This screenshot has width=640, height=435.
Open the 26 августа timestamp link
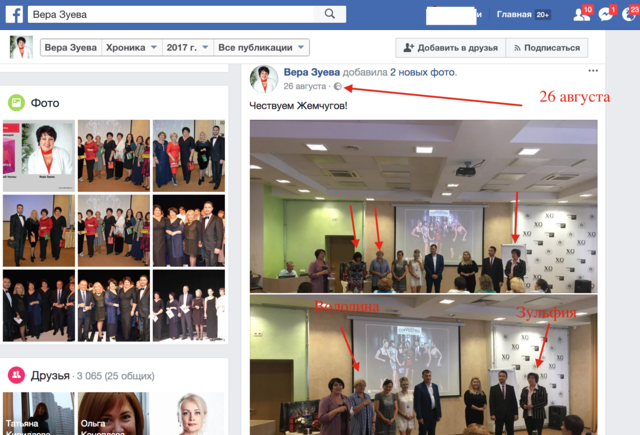(304, 87)
